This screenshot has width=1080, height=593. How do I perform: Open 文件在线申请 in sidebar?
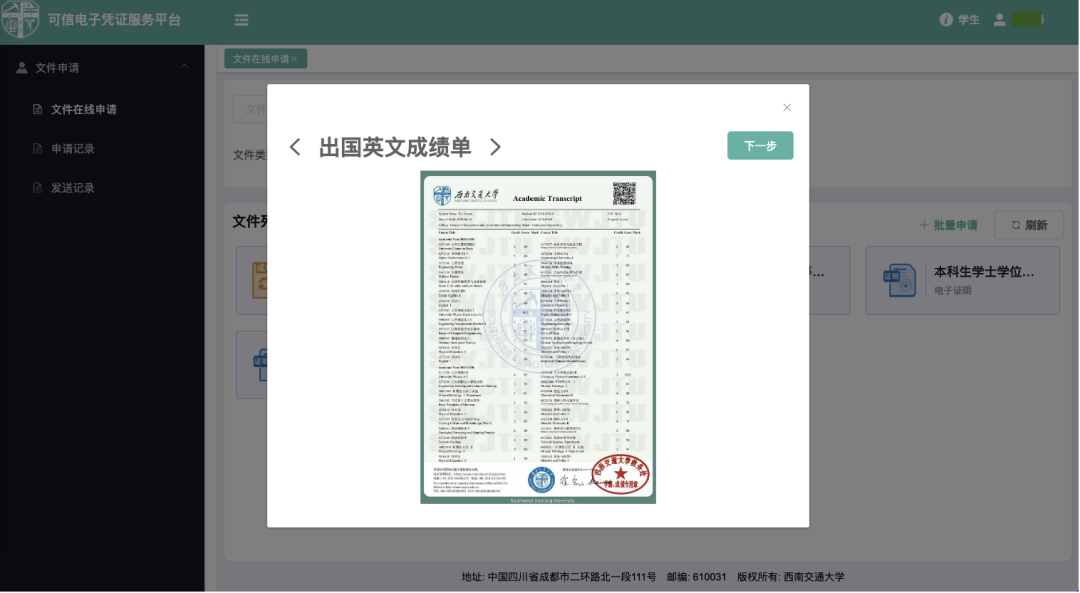[x=83, y=109]
